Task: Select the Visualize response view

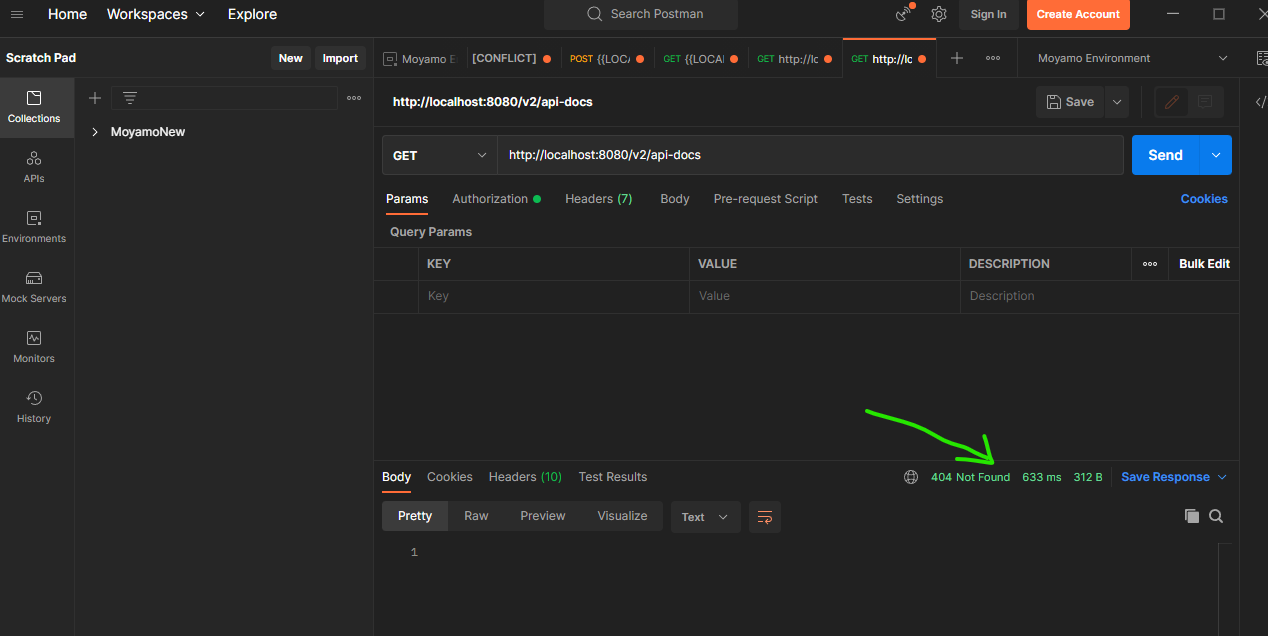Action: point(622,516)
